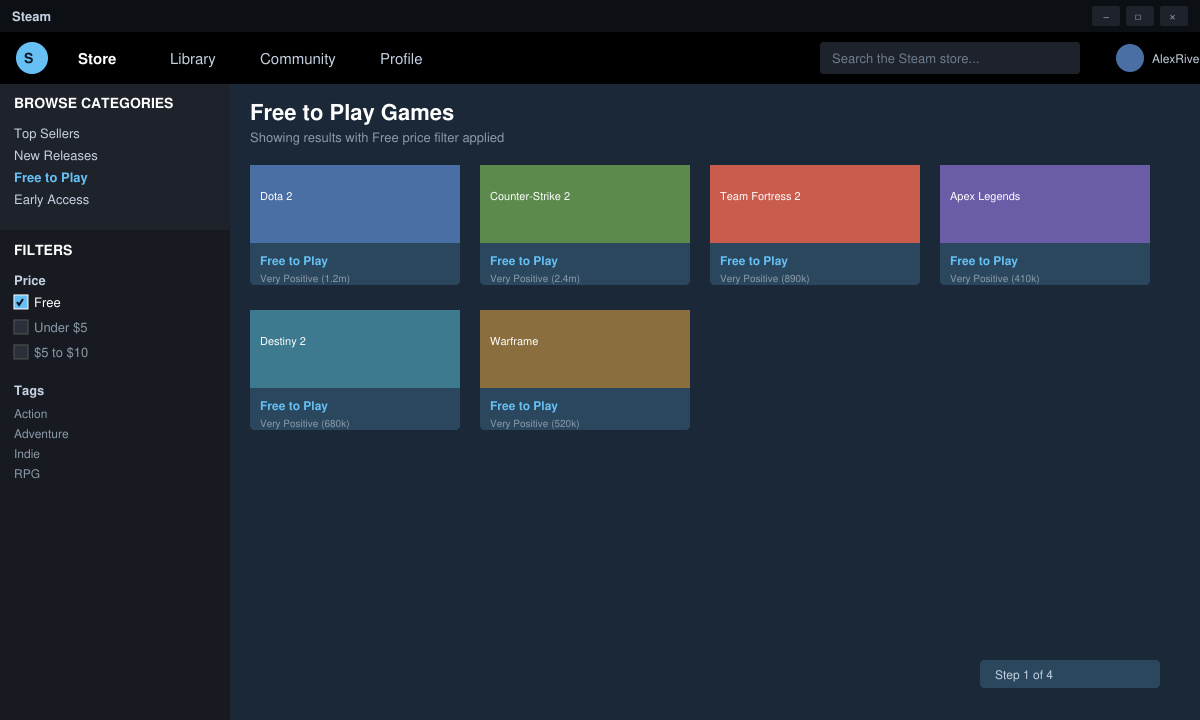Click Very Positive (410k) review text
Image resolution: width=1200 pixels, height=720 pixels.
point(995,279)
